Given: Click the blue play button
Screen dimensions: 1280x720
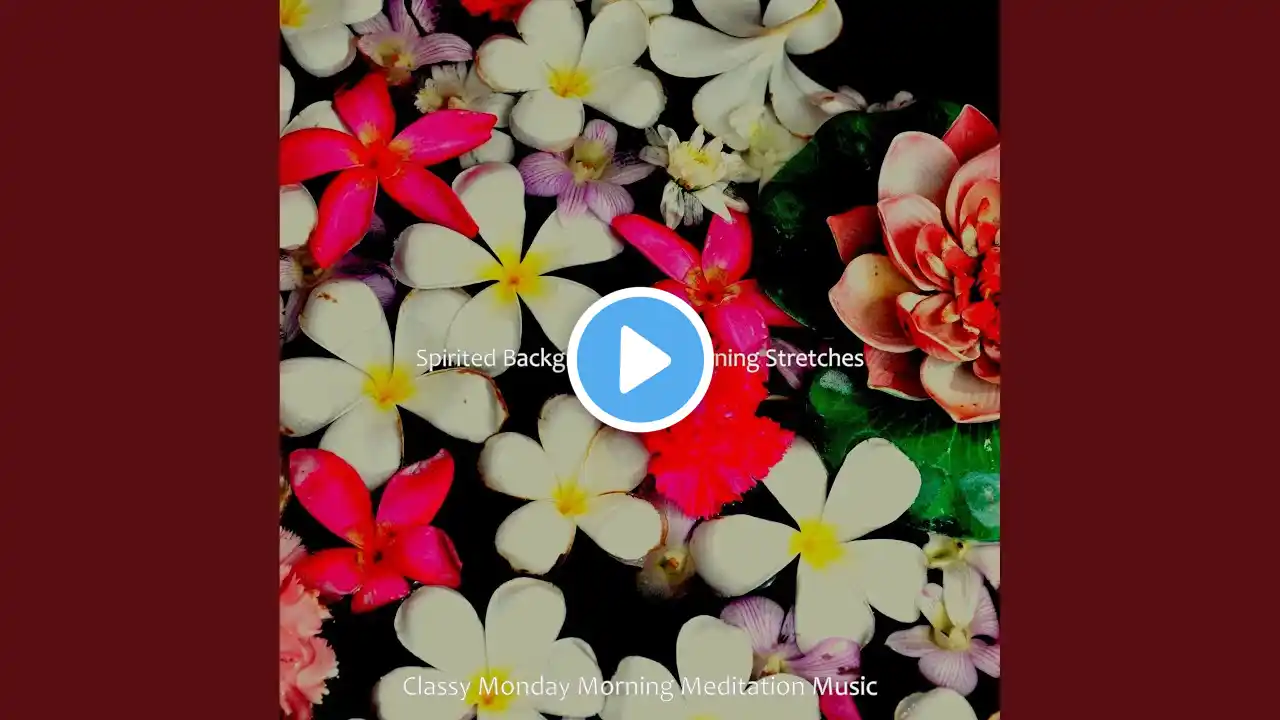Looking at the screenshot, I should pos(640,360).
